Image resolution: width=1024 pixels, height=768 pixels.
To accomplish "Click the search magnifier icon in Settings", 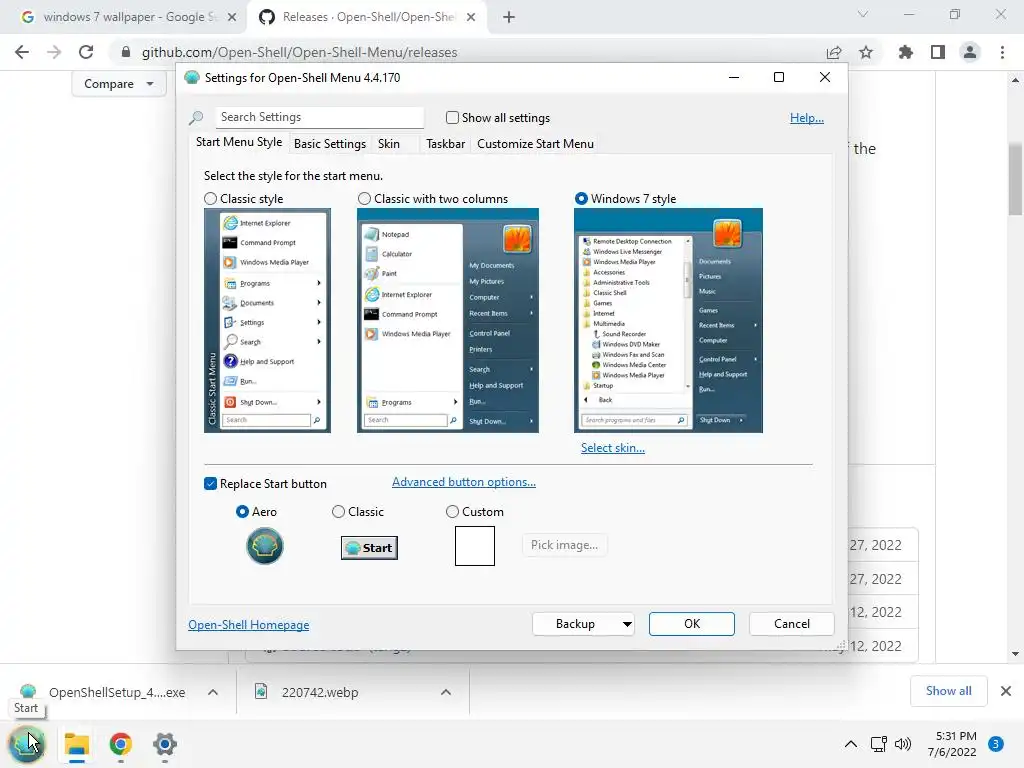I will (196, 118).
